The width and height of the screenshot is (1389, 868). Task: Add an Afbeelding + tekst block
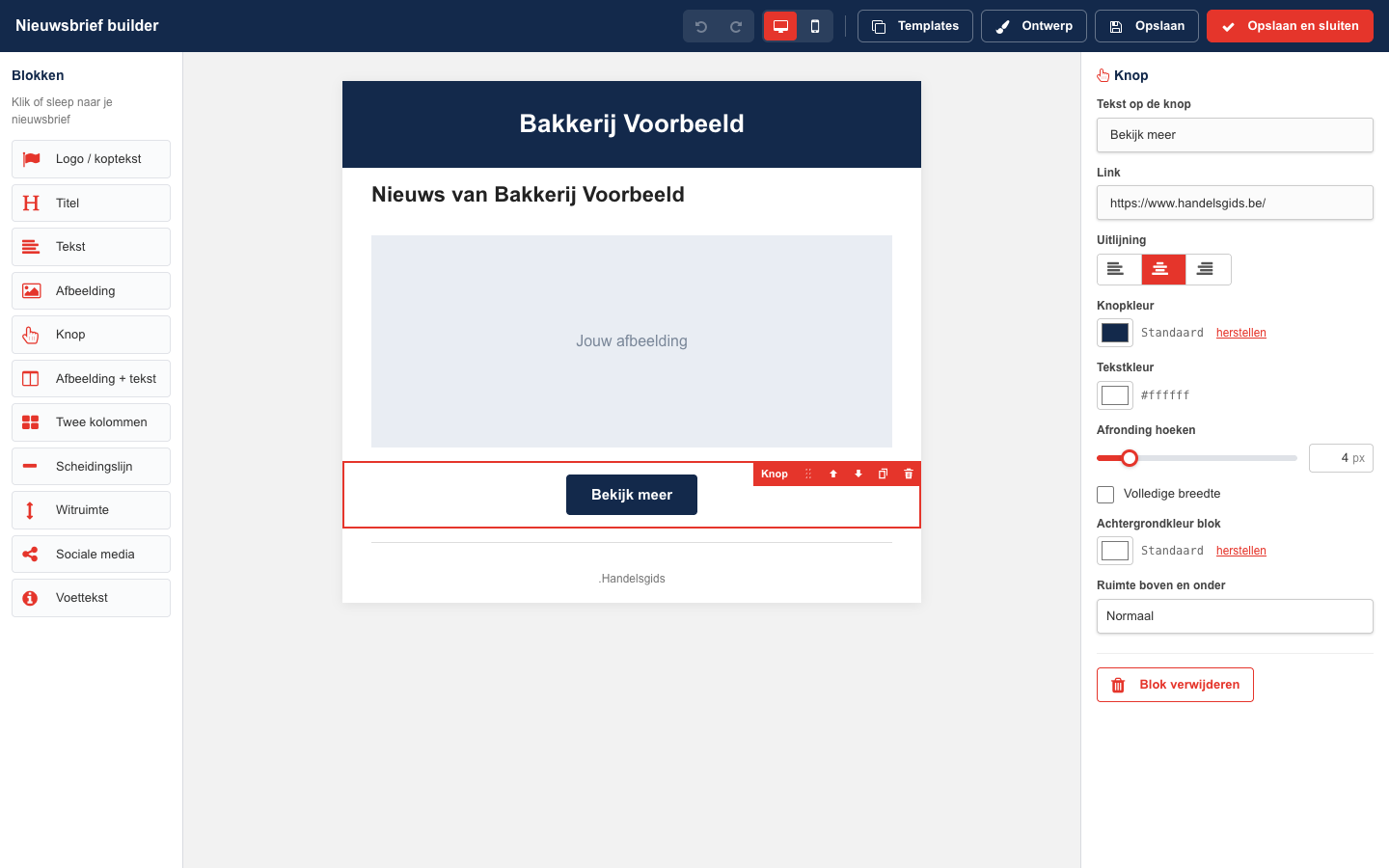tap(91, 379)
